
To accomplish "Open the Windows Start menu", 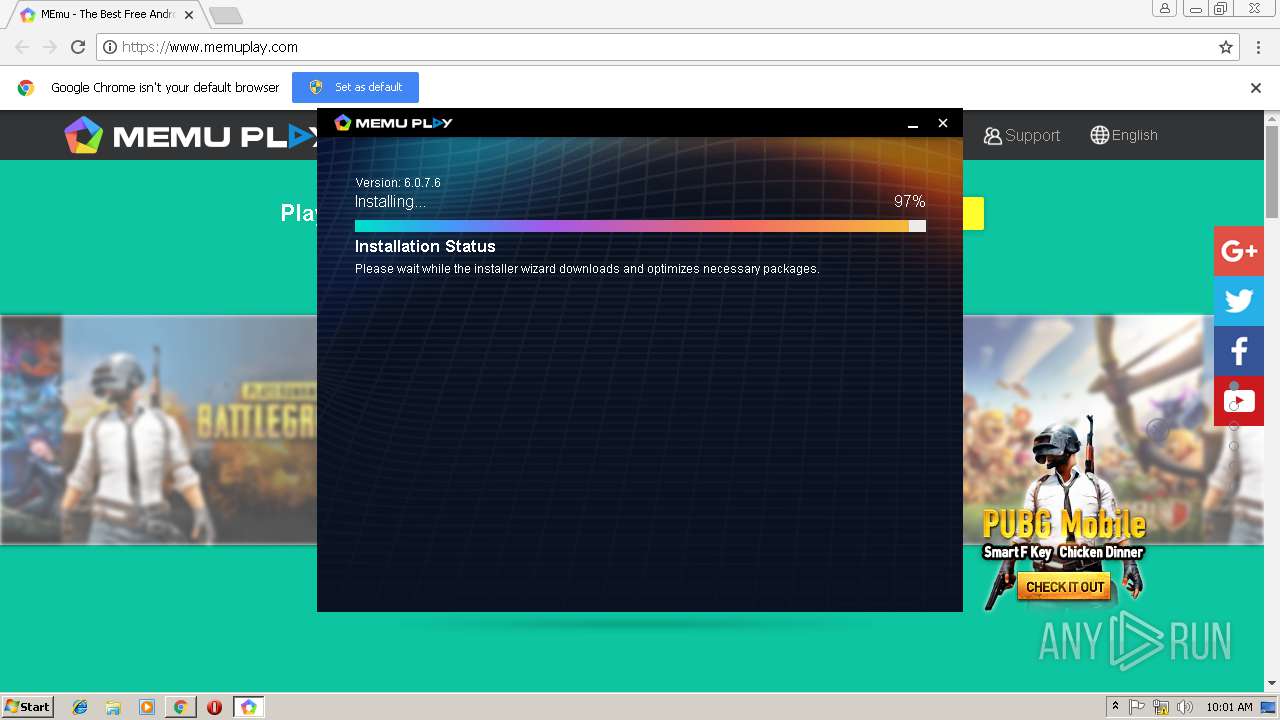I will pyautogui.click(x=28, y=707).
